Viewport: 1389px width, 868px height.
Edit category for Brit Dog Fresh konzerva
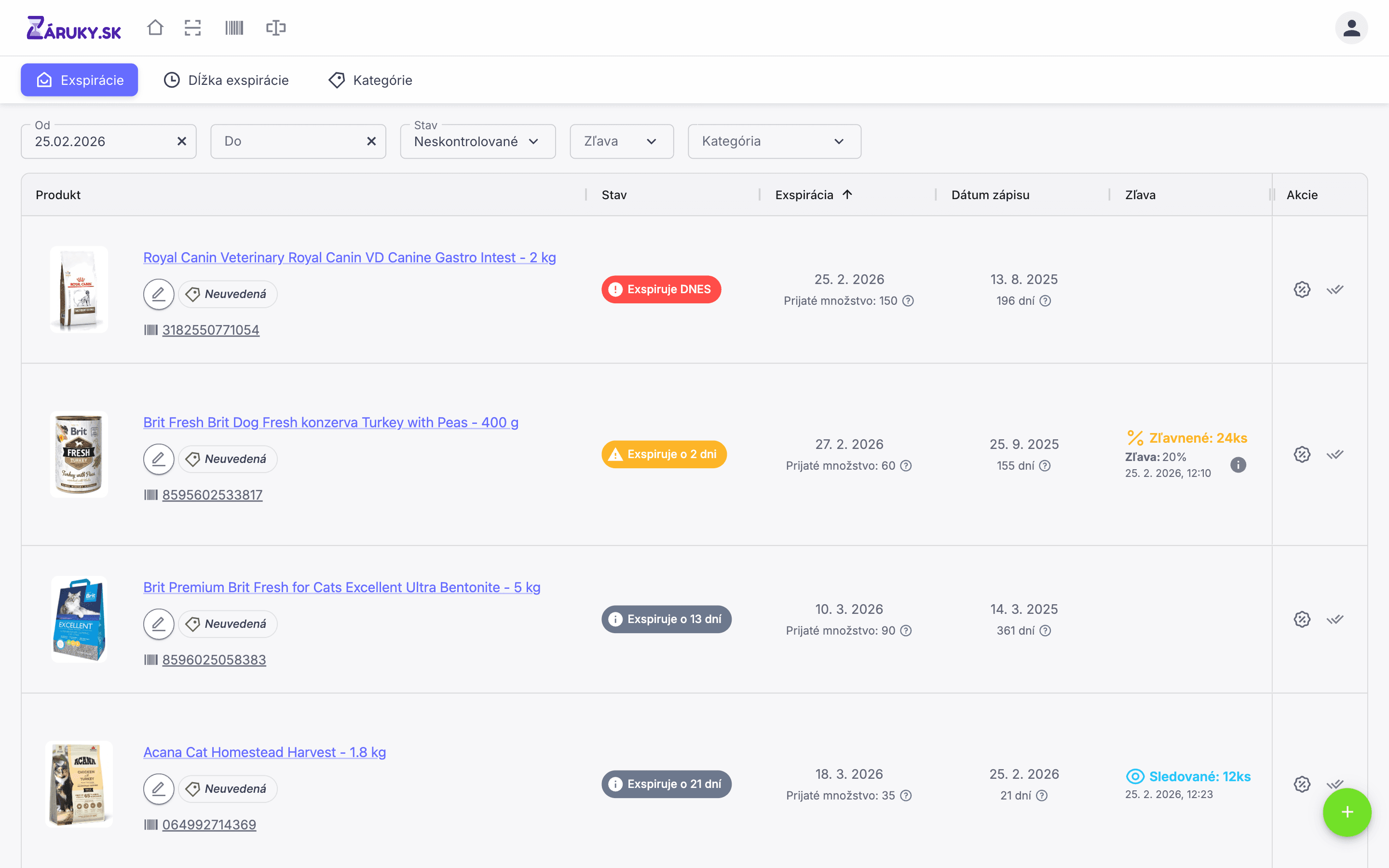coord(158,459)
